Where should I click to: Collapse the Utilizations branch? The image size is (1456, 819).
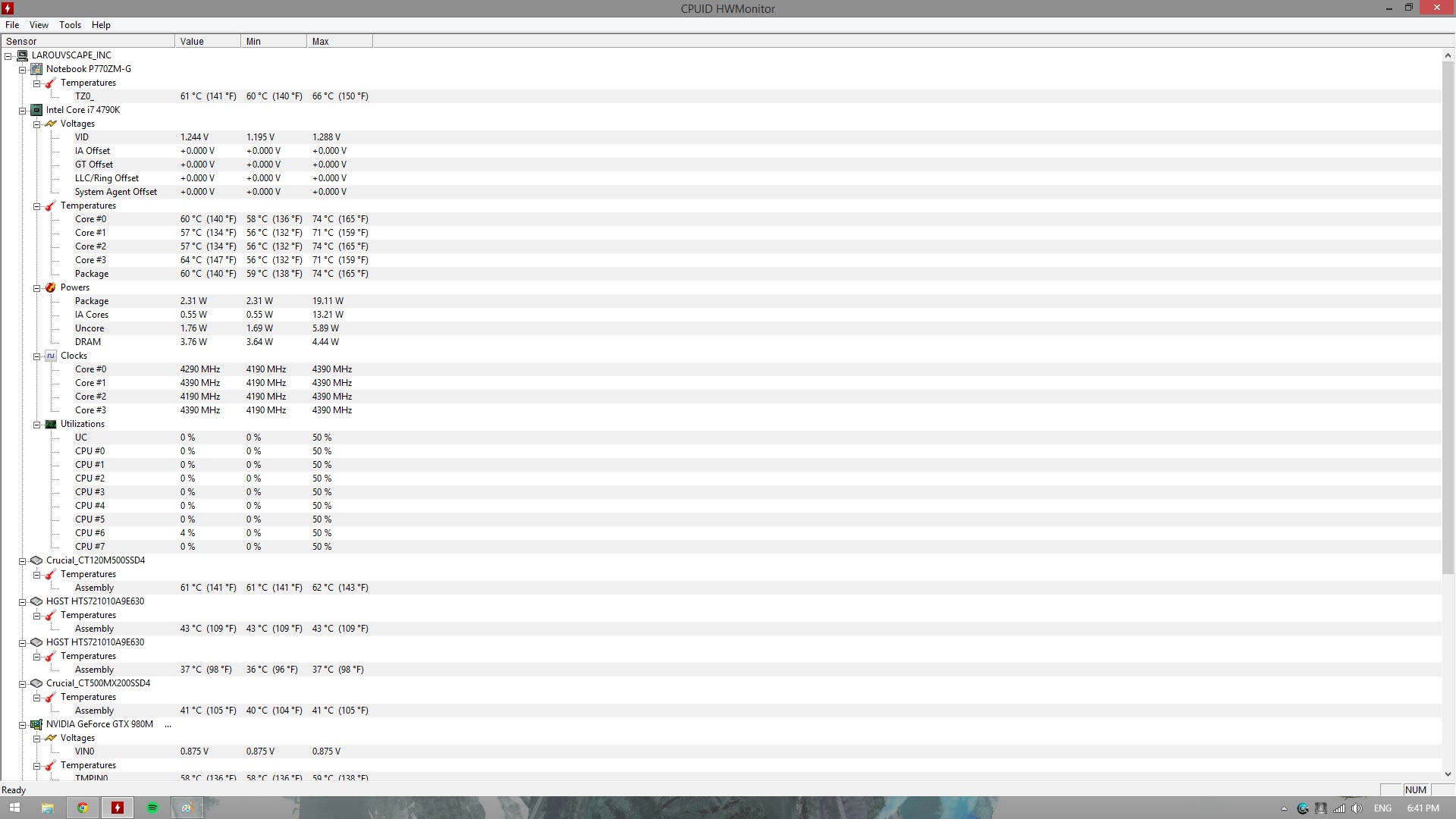tap(36, 425)
